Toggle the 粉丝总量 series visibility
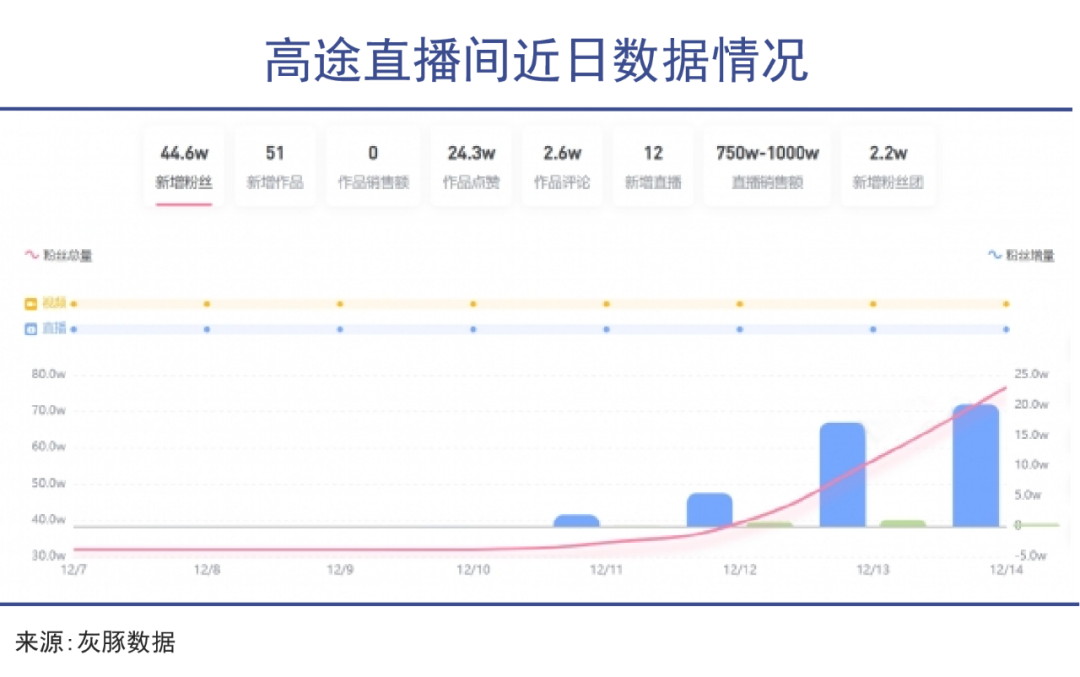The width and height of the screenshot is (1080, 677). point(50,255)
